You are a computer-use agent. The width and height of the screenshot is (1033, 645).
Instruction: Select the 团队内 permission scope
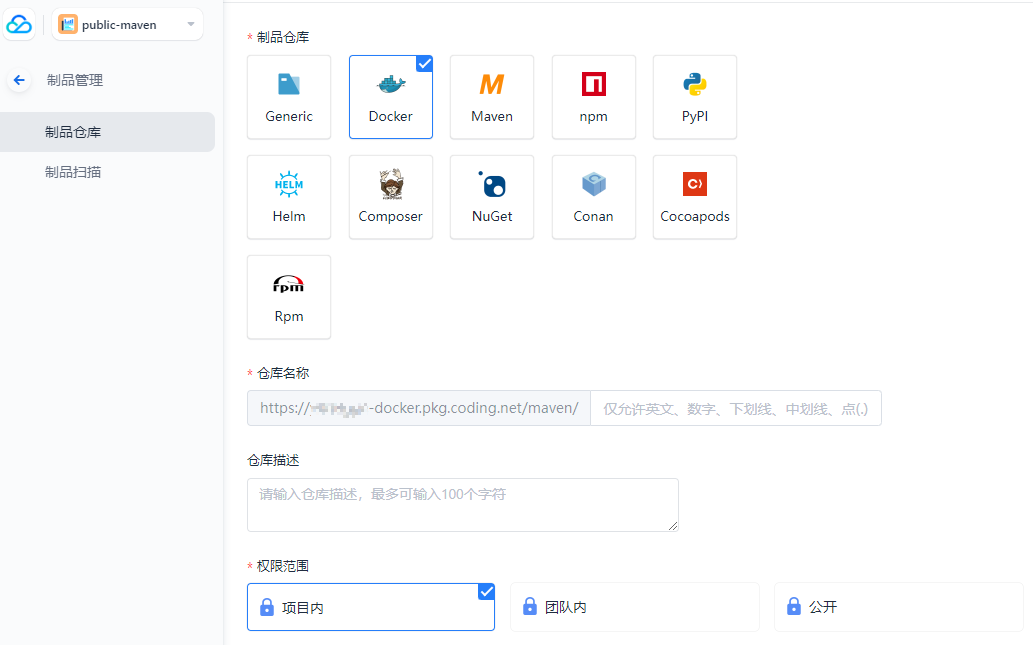pyautogui.click(x=635, y=607)
